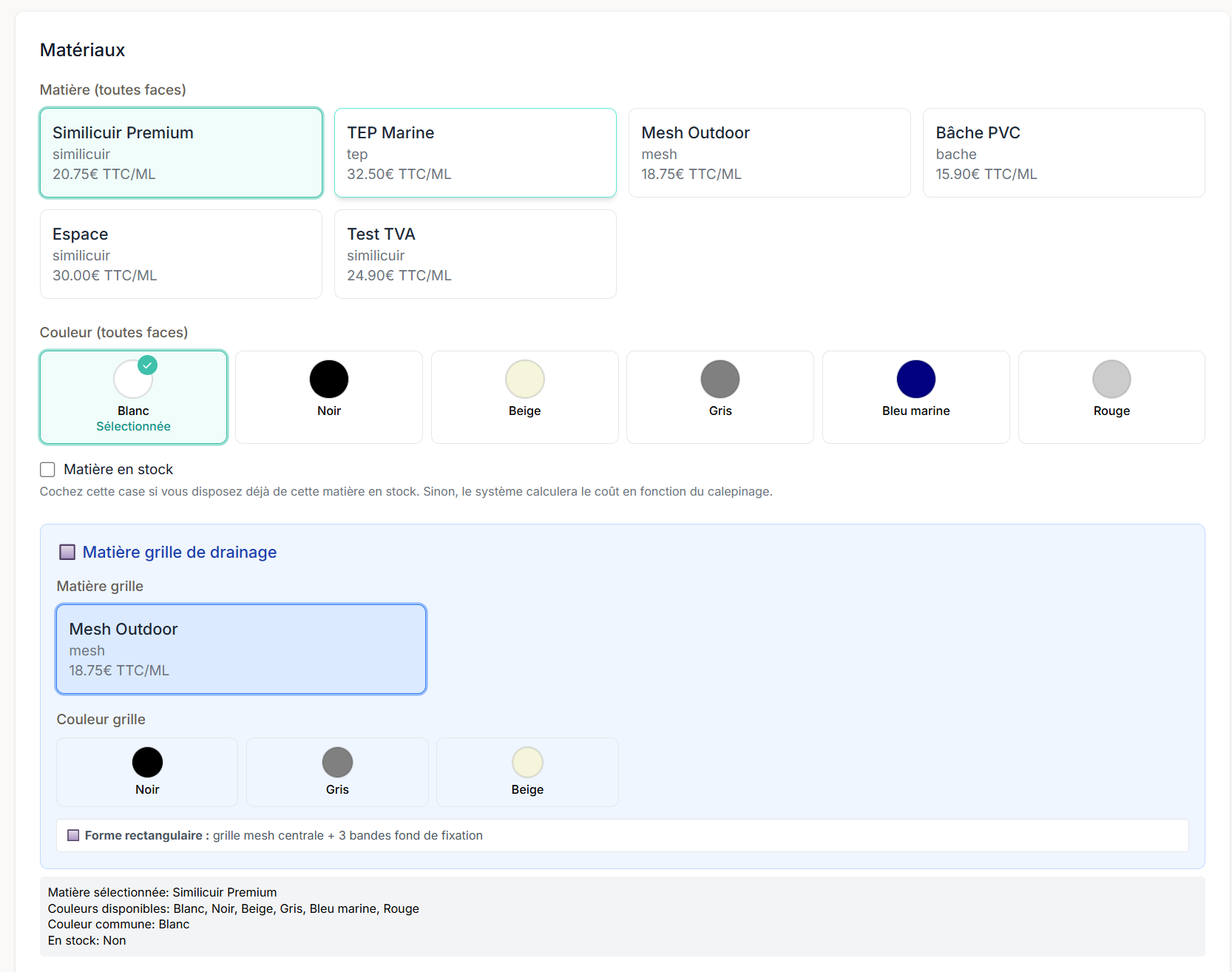Pick the Mesh Outdoor material card
1232x972 pixels.
click(x=769, y=153)
